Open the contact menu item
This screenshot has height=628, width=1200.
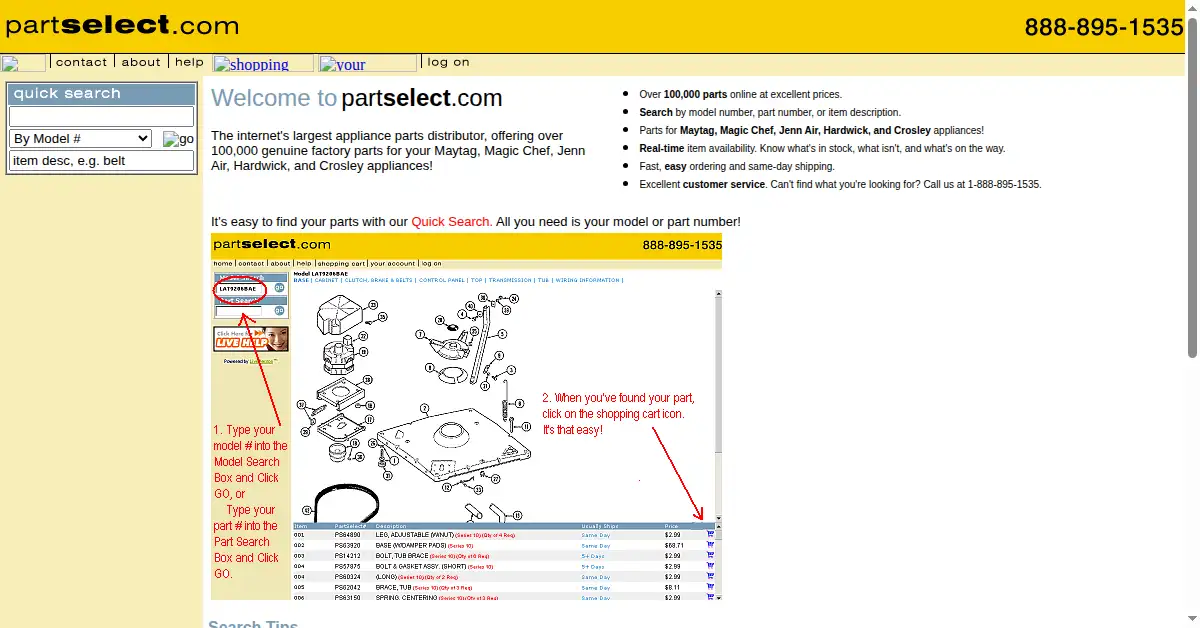[x=81, y=62]
